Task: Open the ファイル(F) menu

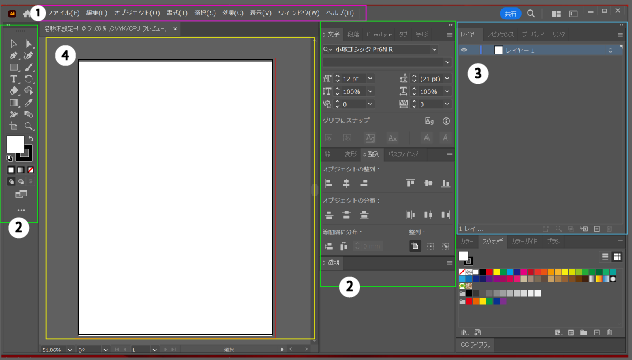Action: pos(64,13)
